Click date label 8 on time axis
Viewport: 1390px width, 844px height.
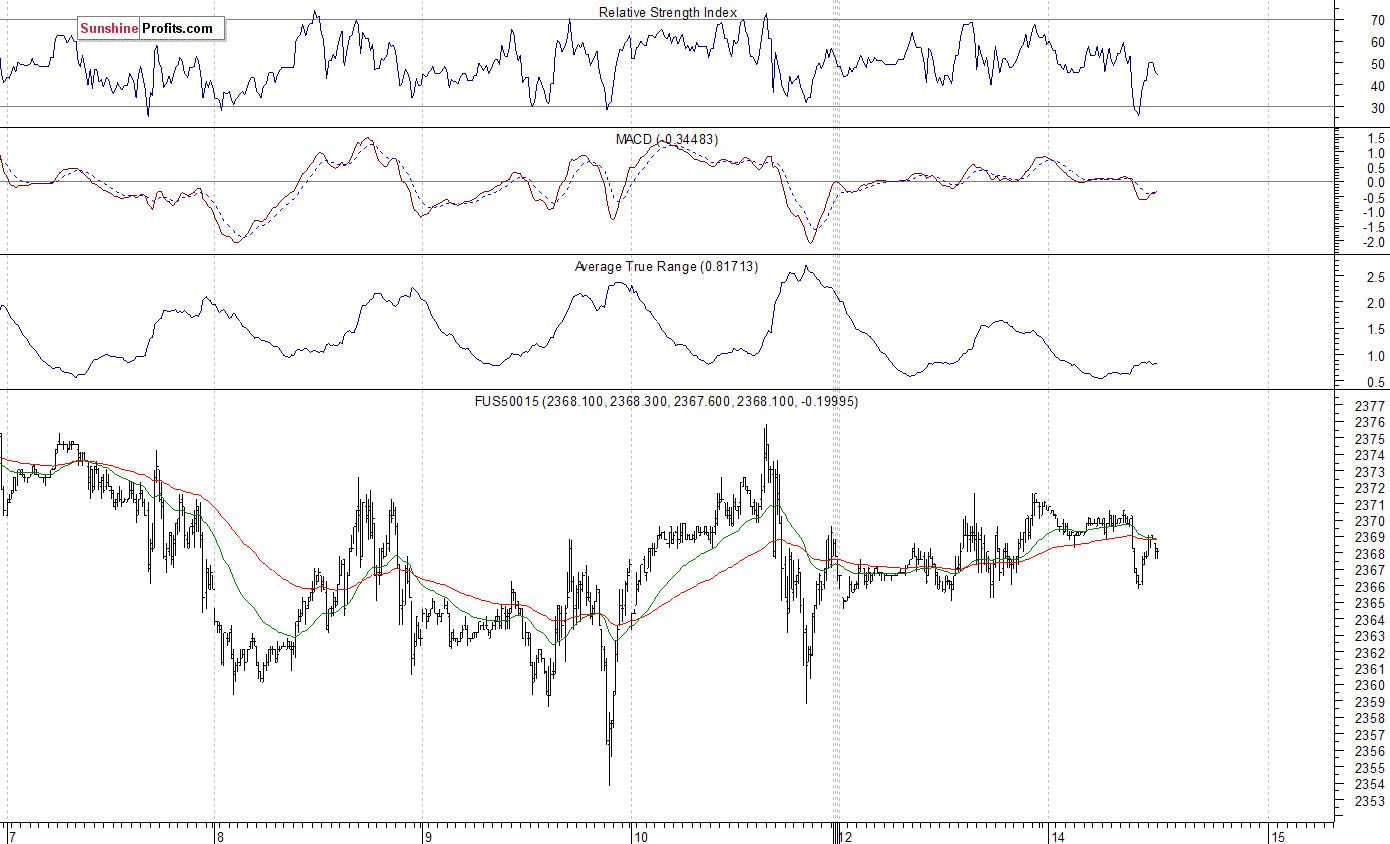pos(219,836)
